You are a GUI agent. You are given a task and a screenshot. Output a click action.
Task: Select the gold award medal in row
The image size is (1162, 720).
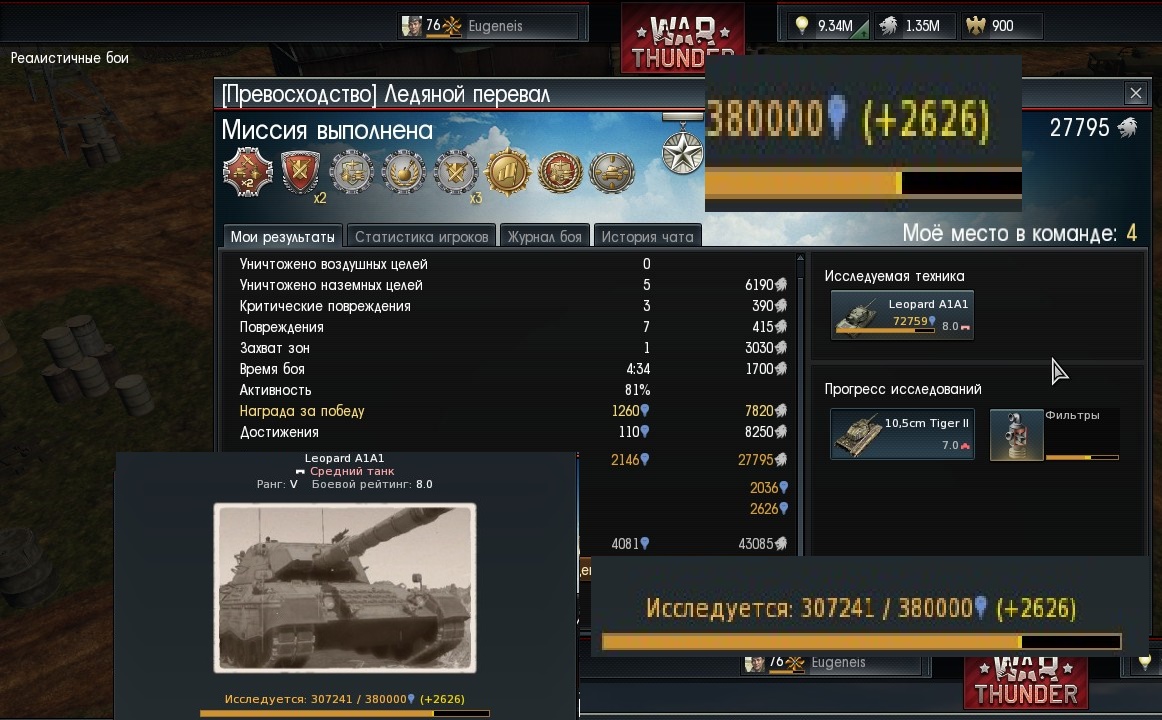(508, 172)
